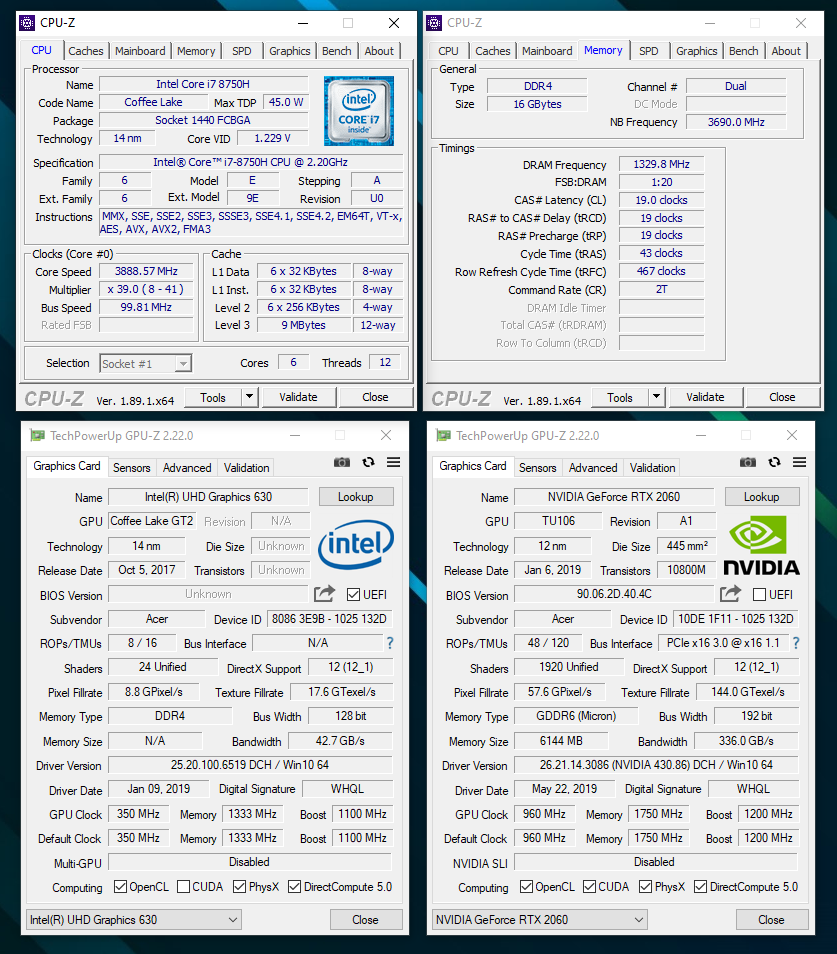This screenshot has height=954, width=837.
Task: Click Device ID 10DE 1F11 - 1025 132D
Action: (x=735, y=619)
